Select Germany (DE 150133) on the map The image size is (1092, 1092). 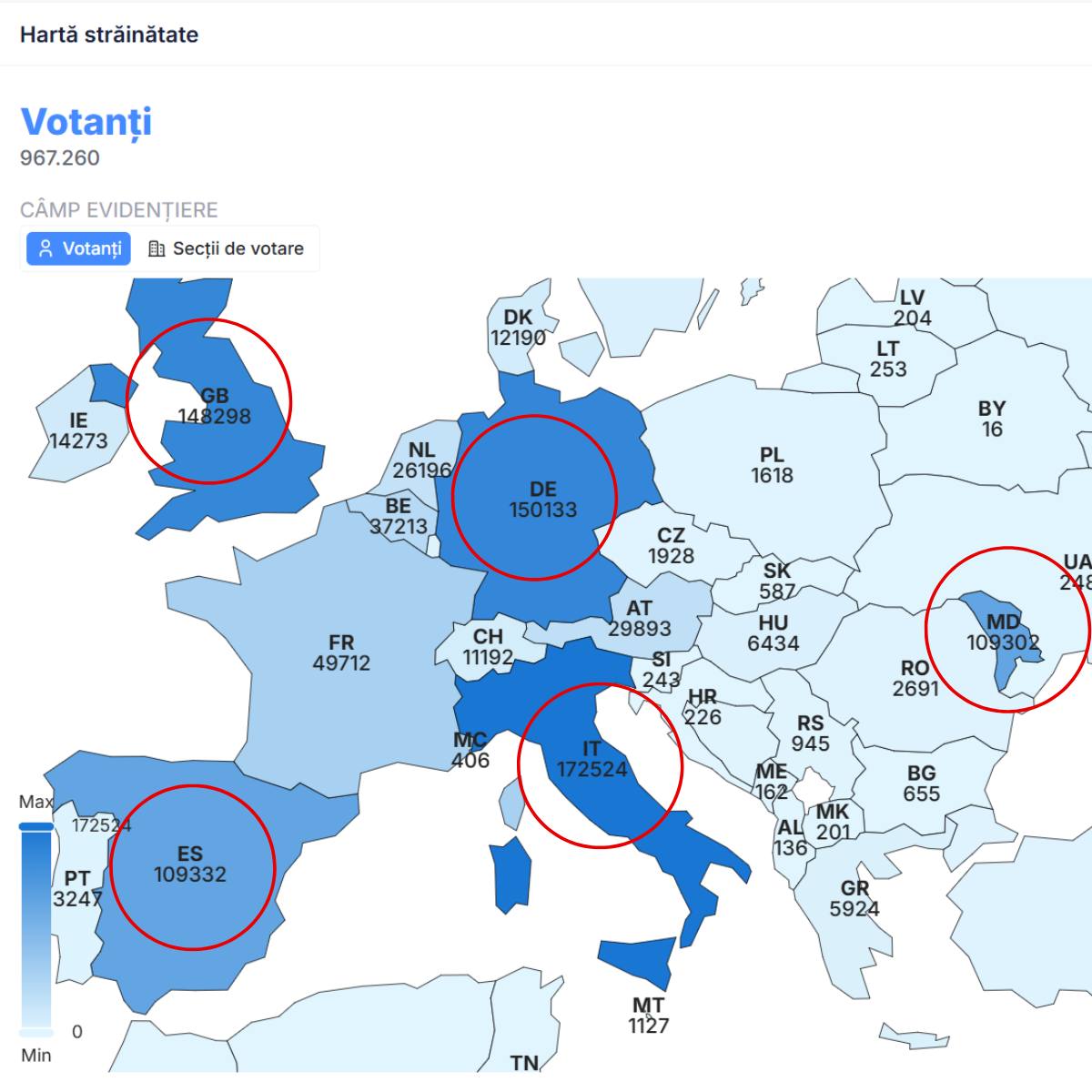(543, 500)
